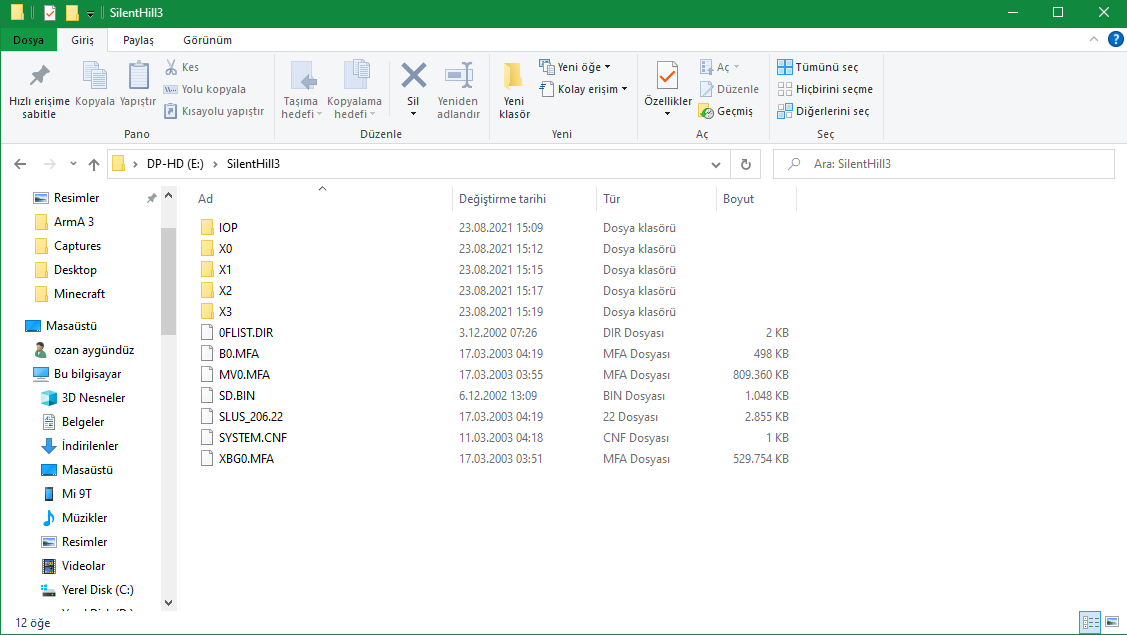Screen dimensions: 1127x635
Task: Select the SLUS_206.22 file
Action: [250, 416]
